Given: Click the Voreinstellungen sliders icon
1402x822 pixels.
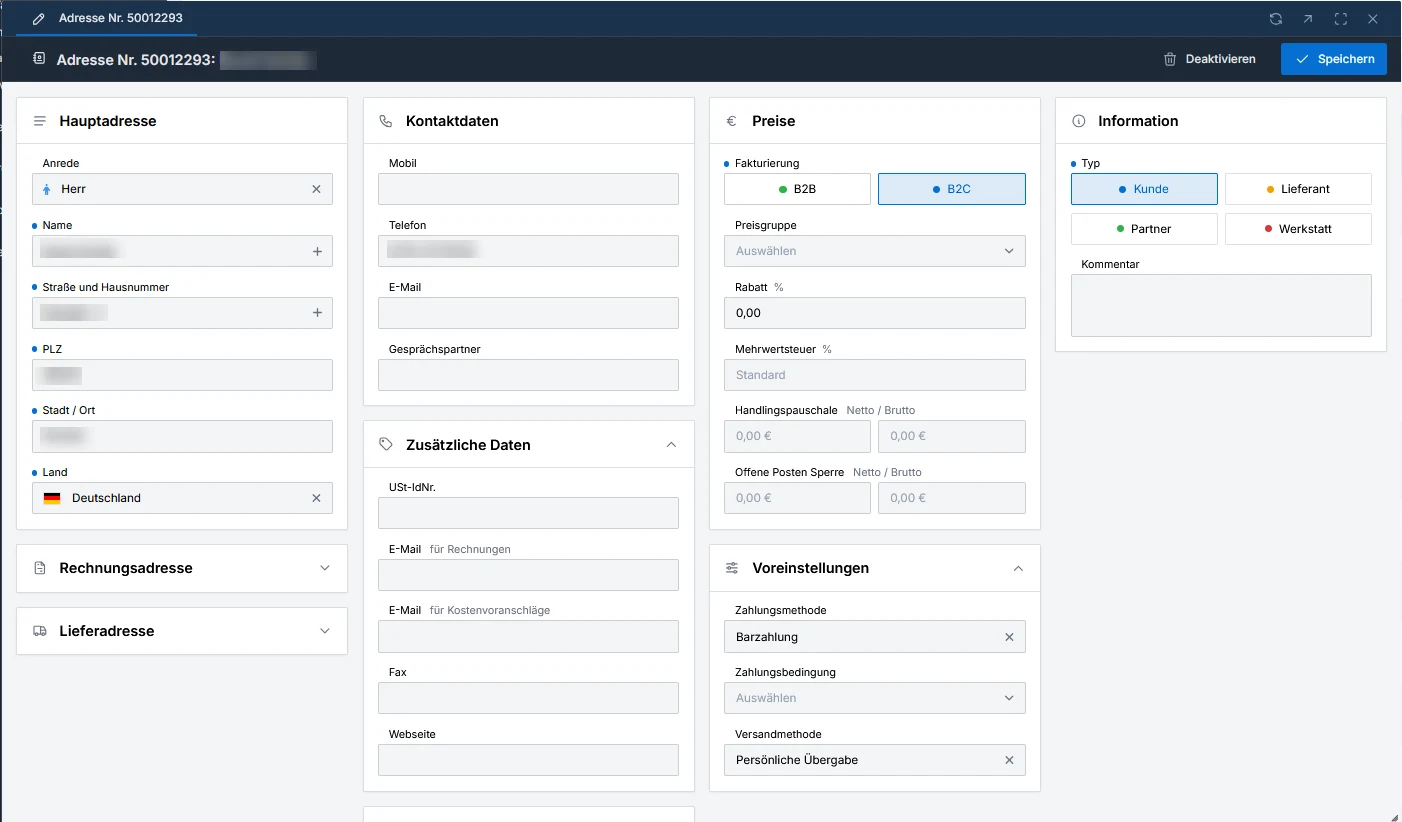Looking at the screenshot, I should 732,568.
